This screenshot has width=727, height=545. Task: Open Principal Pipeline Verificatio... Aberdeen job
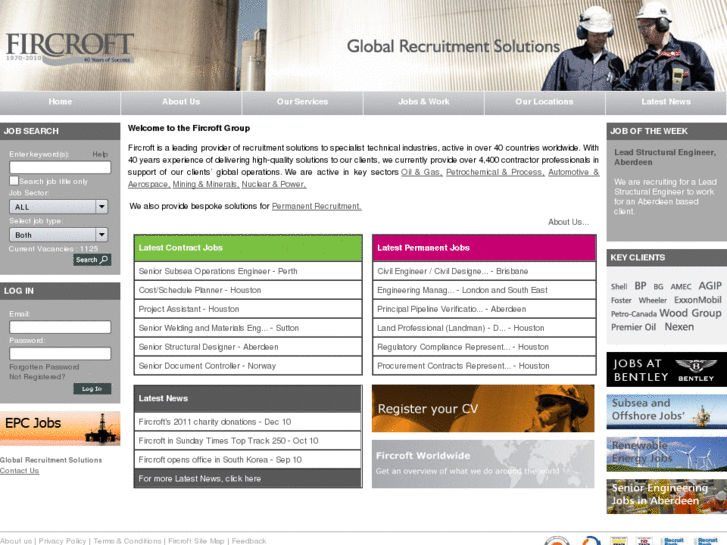484,309
